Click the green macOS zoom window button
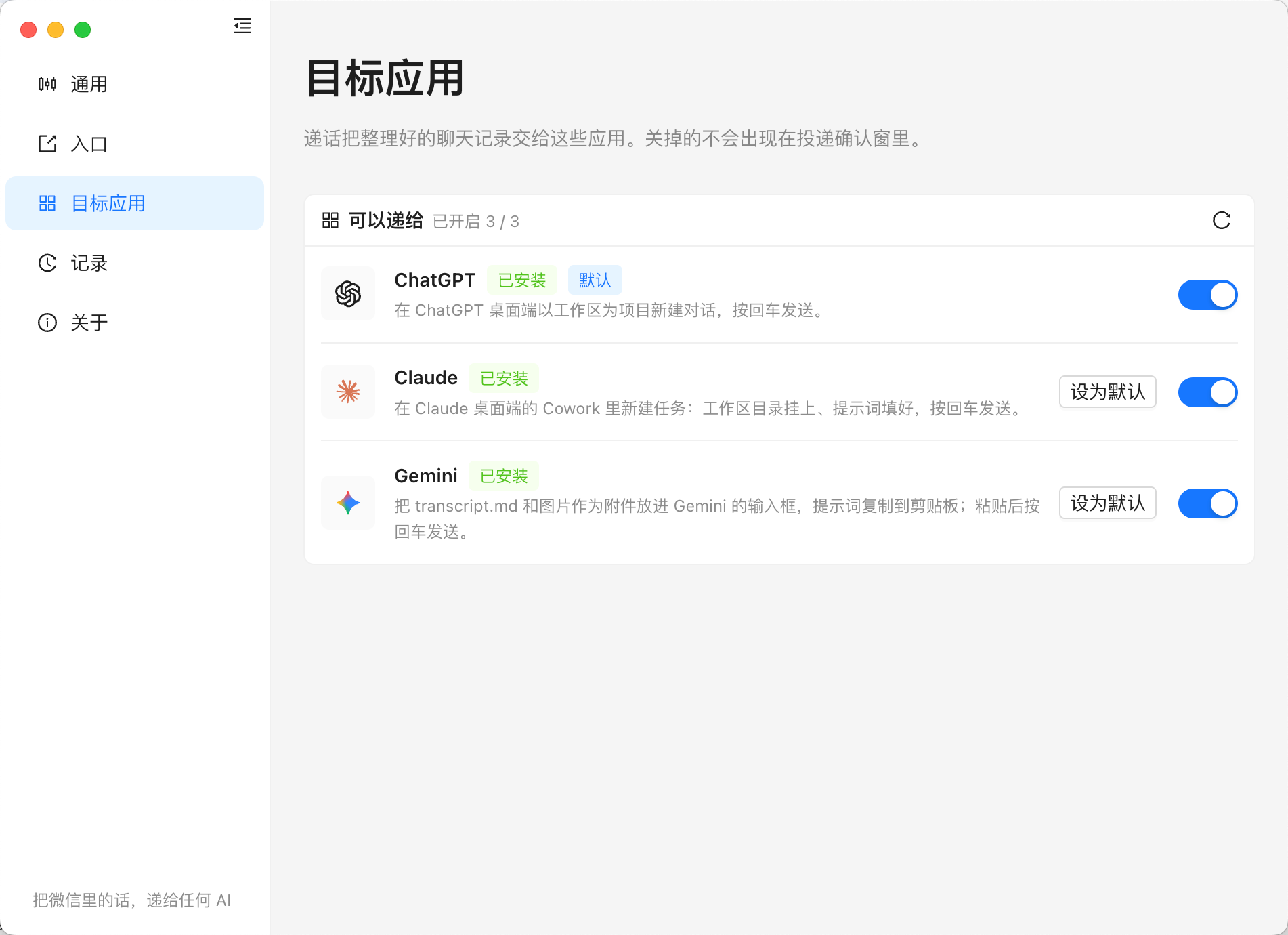The width and height of the screenshot is (1288, 935). (83, 30)
